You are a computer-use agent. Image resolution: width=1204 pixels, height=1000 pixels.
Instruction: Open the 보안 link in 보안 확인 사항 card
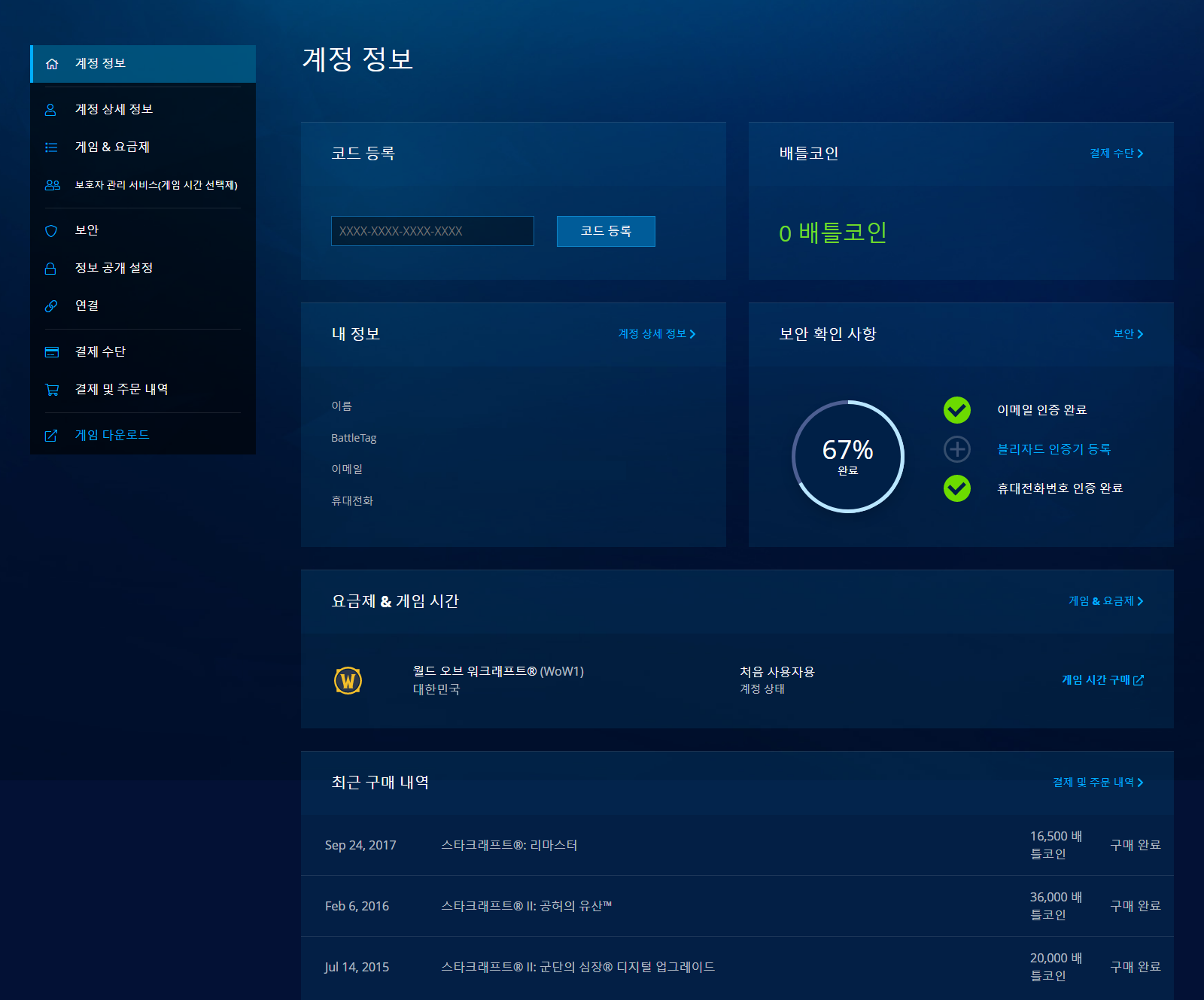[1123, 334]
